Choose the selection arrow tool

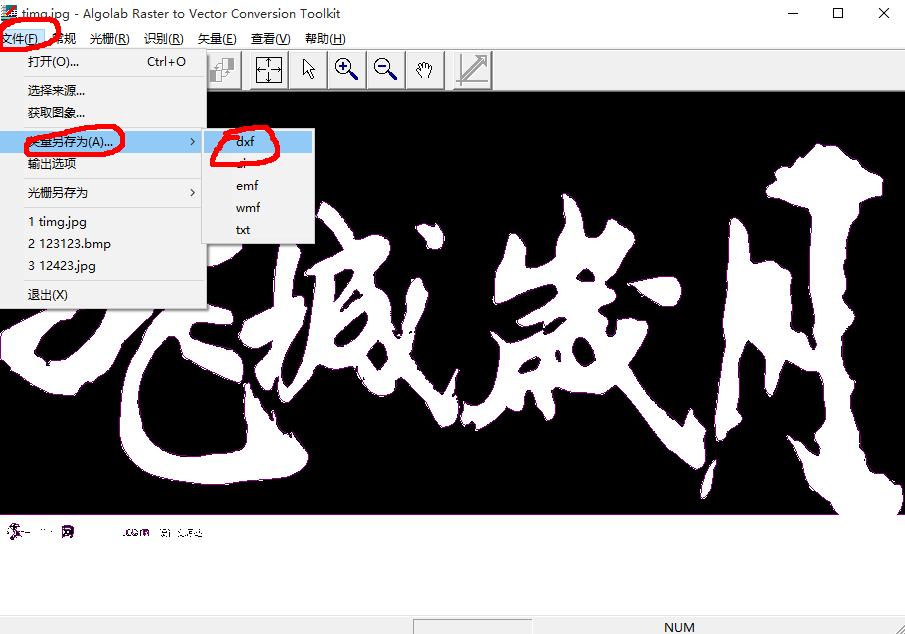308,69
